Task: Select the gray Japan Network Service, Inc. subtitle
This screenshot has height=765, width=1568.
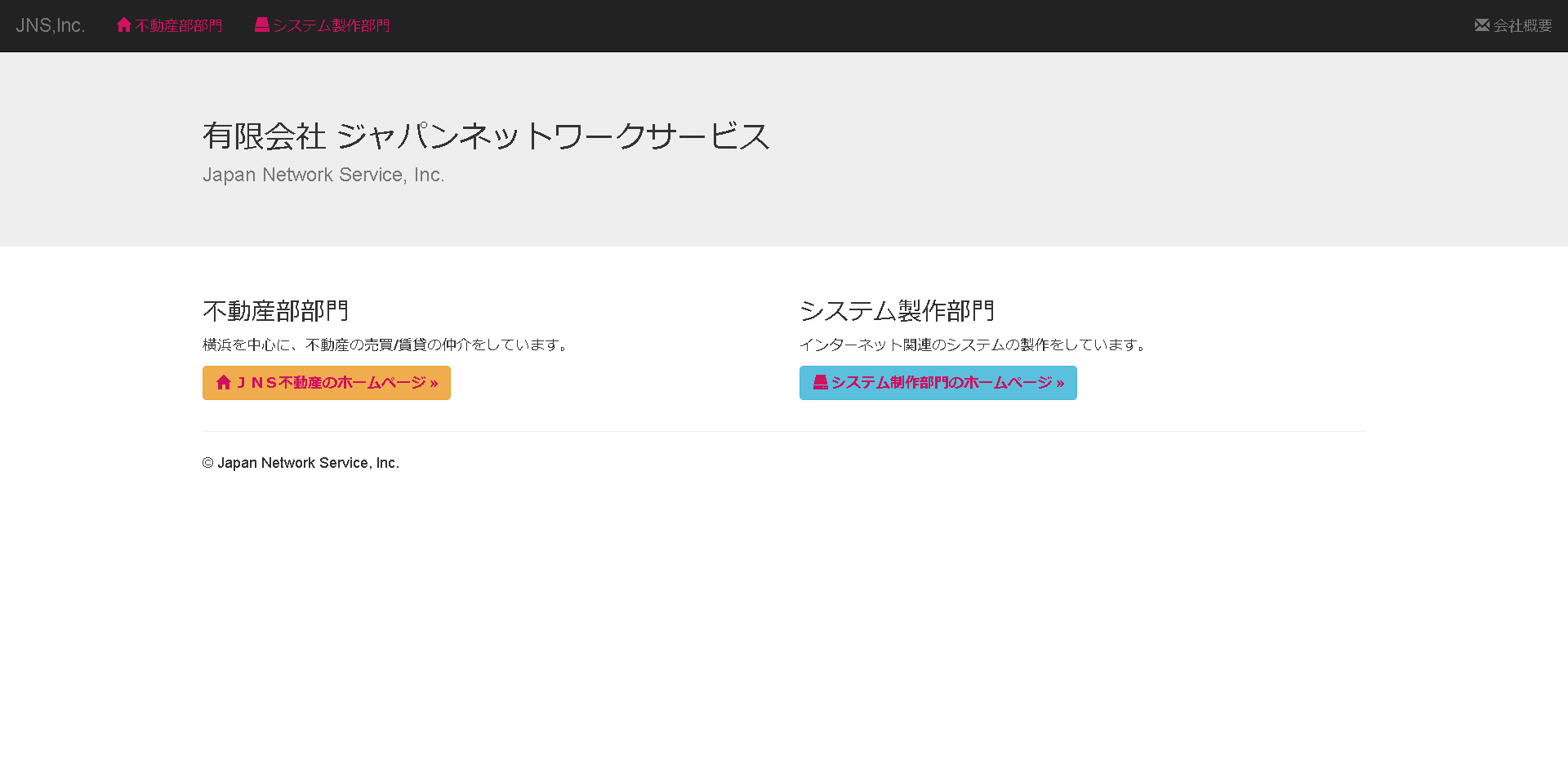Action: pos(323,175)
